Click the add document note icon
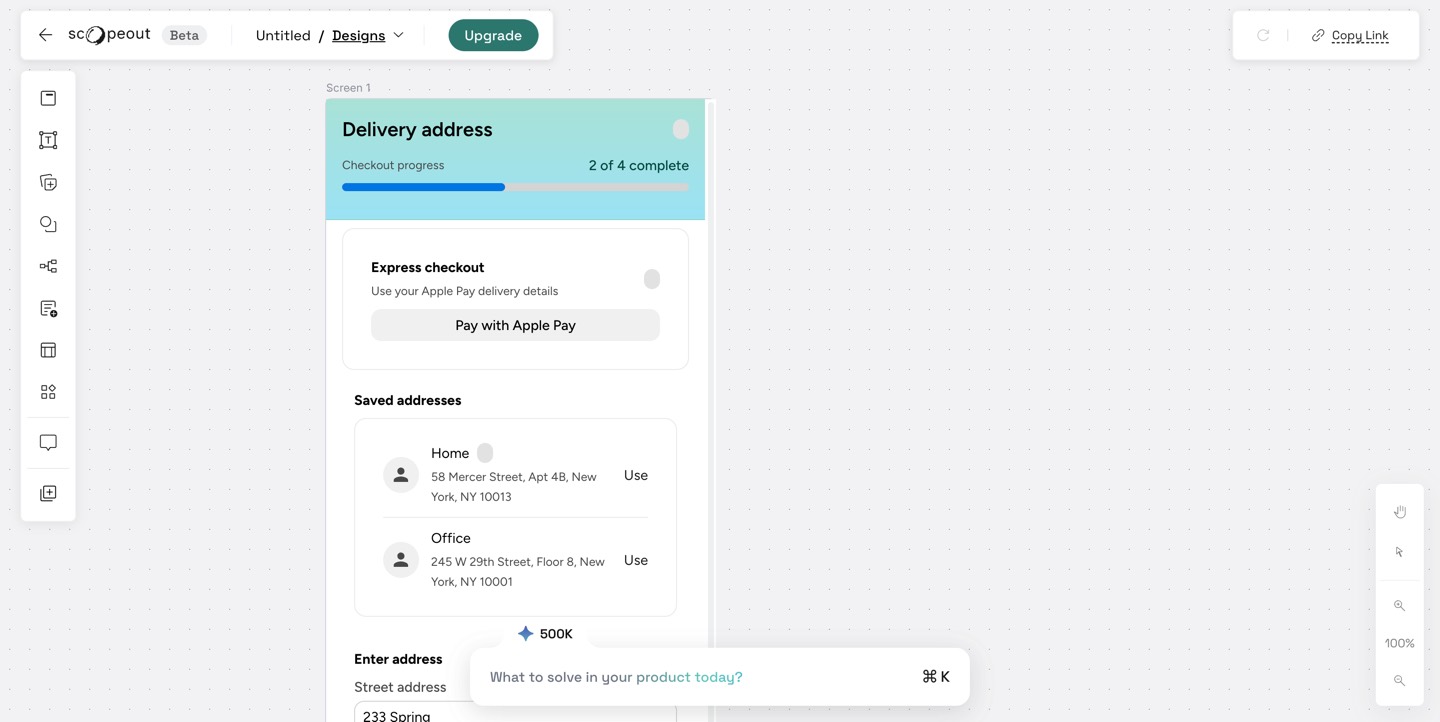The image size is (1440, 722). (x=48, y=308)
